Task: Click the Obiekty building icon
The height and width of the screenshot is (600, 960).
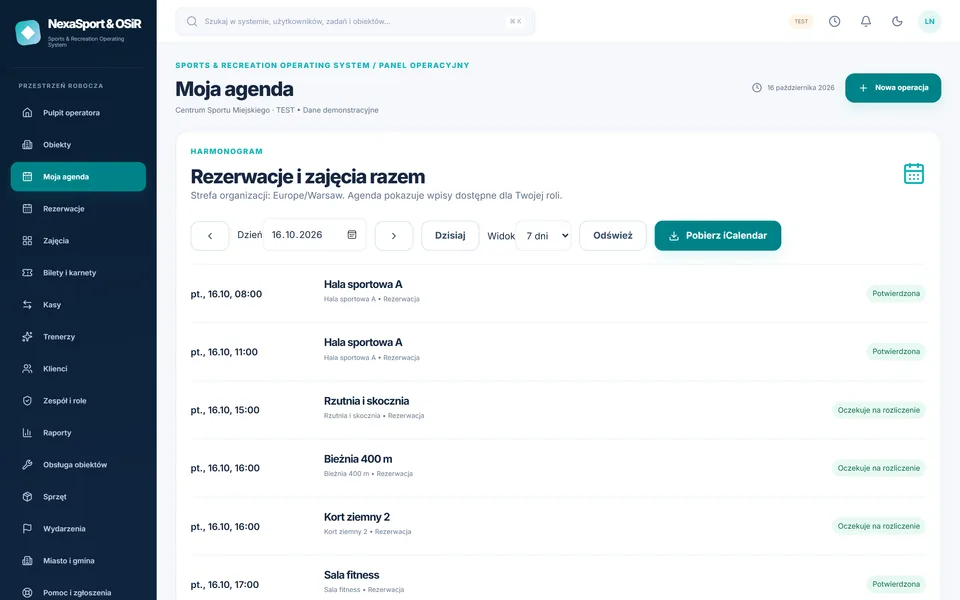Action: pos(27,144)
